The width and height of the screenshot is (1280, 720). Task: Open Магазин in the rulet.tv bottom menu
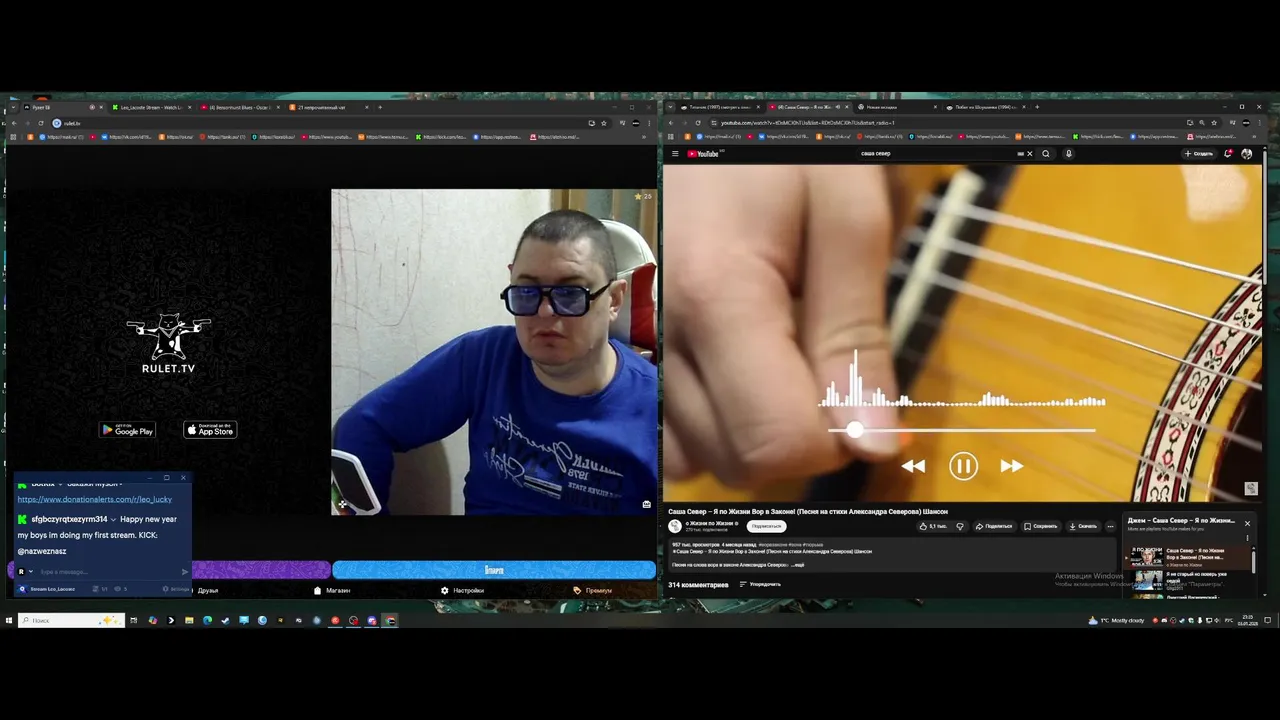click(x=332, y=590)
